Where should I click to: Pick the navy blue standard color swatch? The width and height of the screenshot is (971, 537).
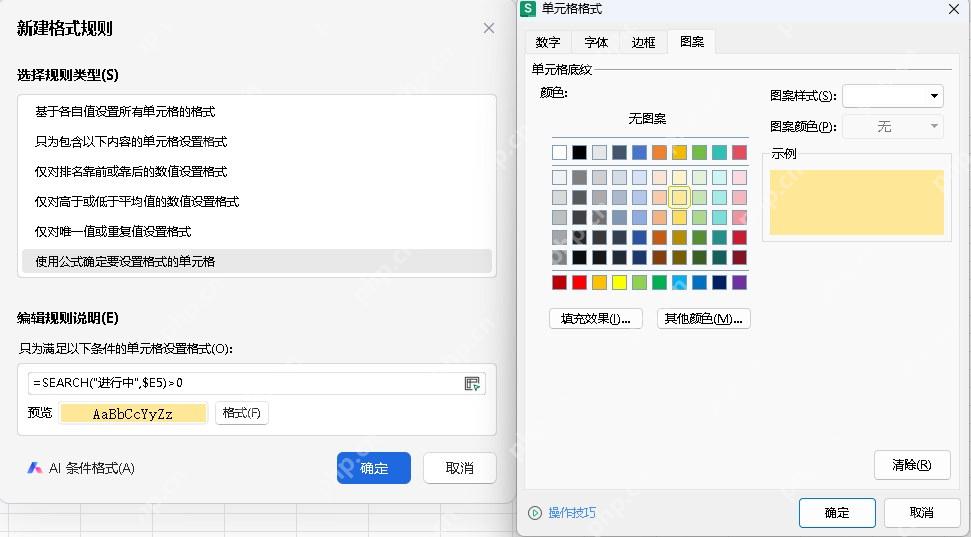pos(720,282)
